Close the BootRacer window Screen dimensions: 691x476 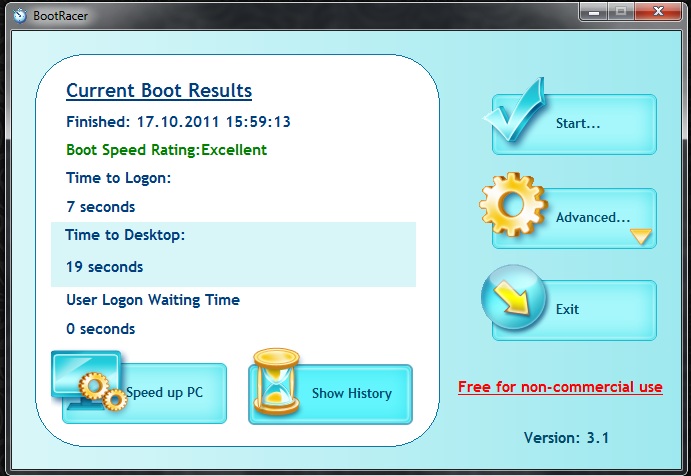point(658,11)
